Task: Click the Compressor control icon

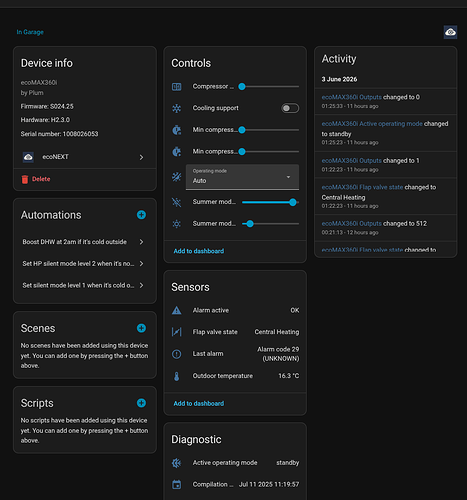Action: point(176,87)
